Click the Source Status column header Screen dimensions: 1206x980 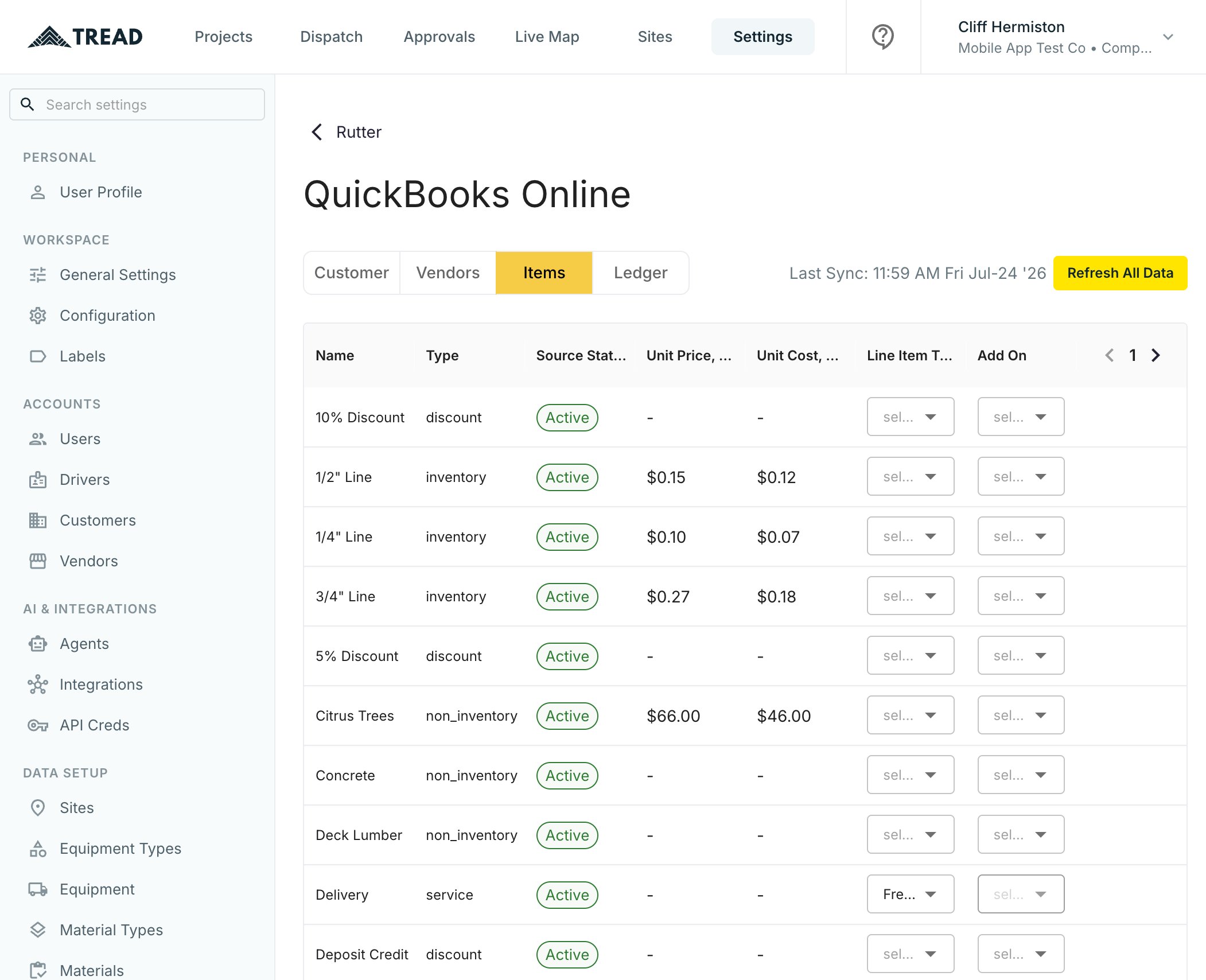[581, 356]
